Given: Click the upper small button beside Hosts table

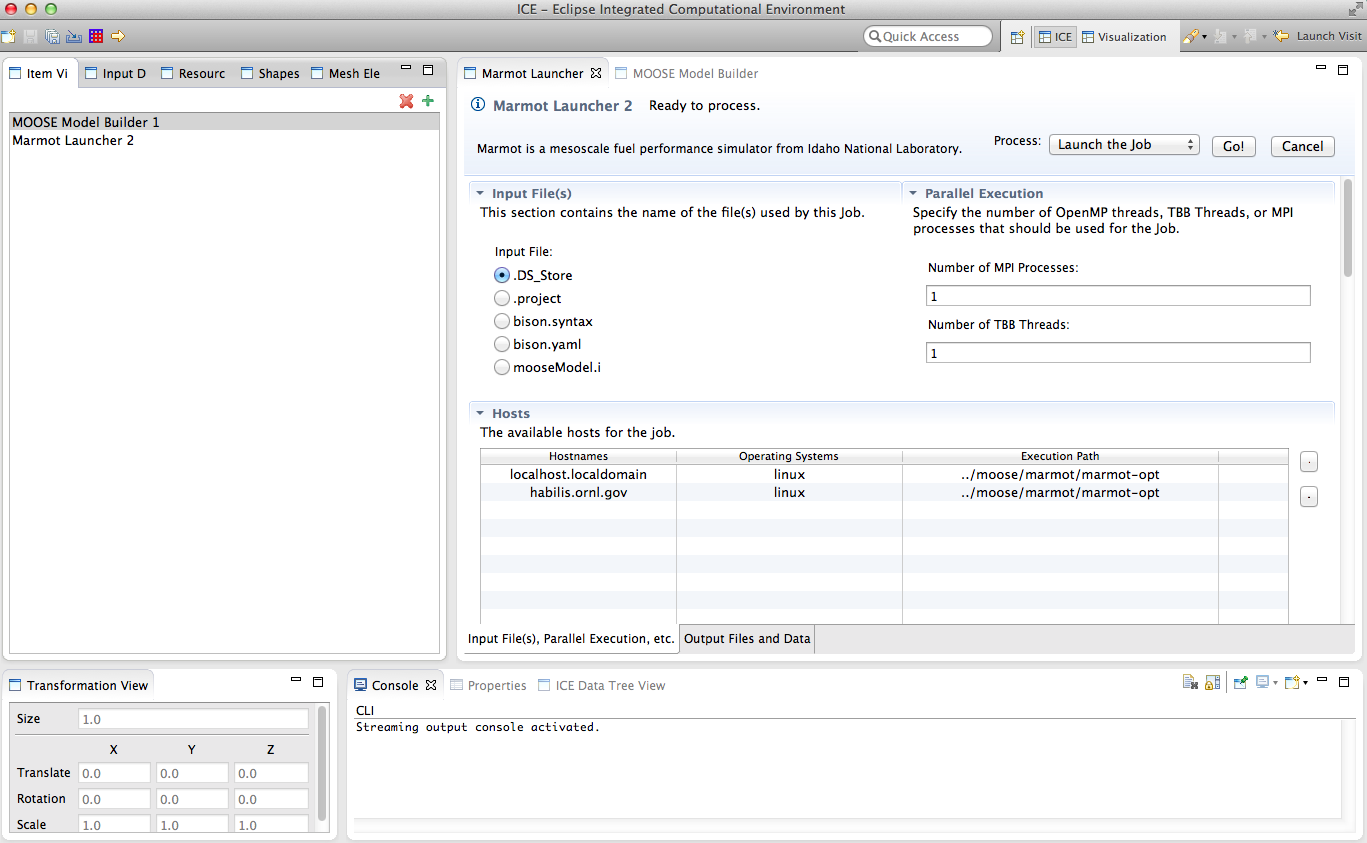Looking at the screenshot, I should point(1309,462).
